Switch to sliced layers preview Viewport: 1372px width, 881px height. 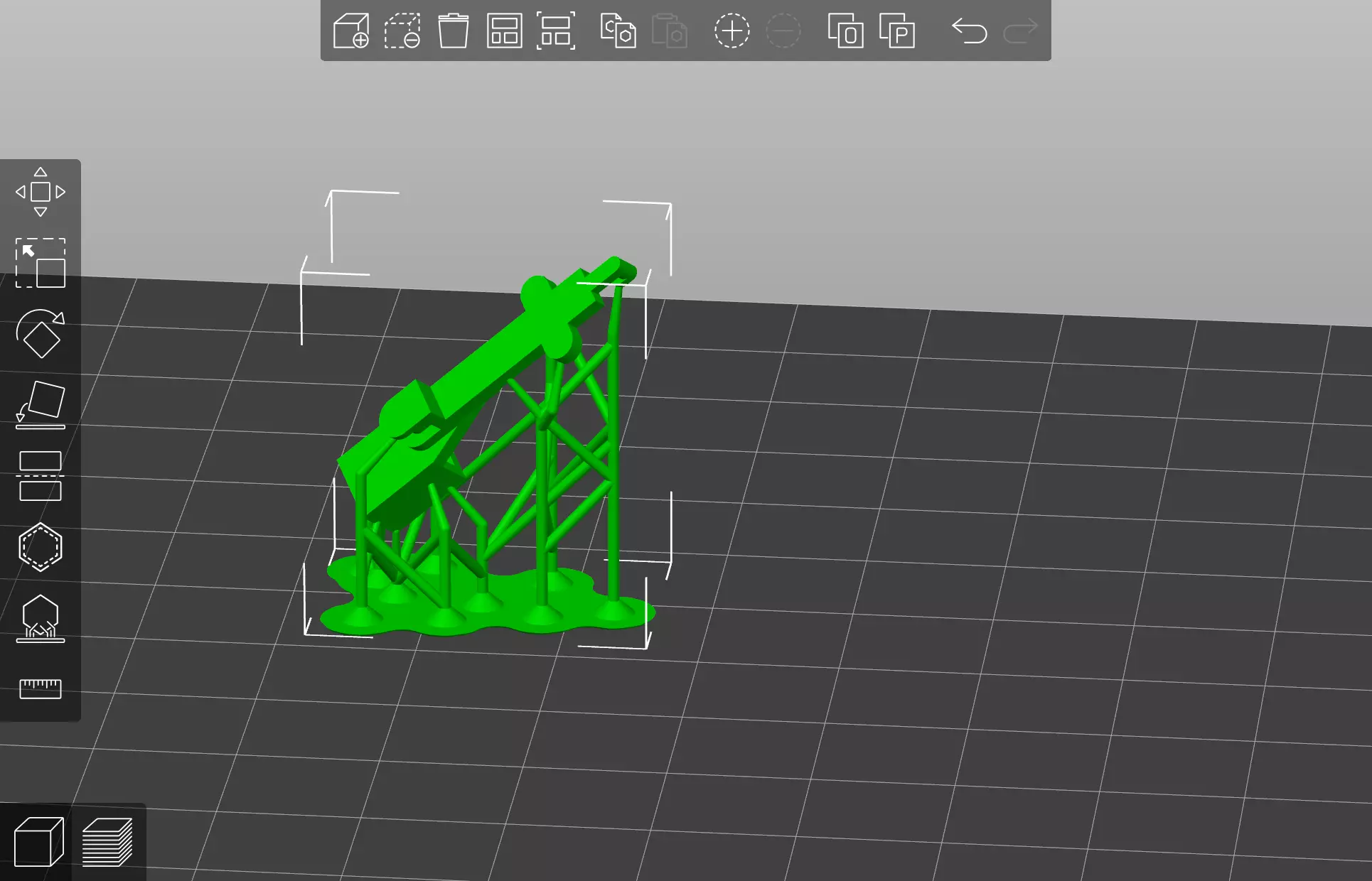[x=107, y=843]
